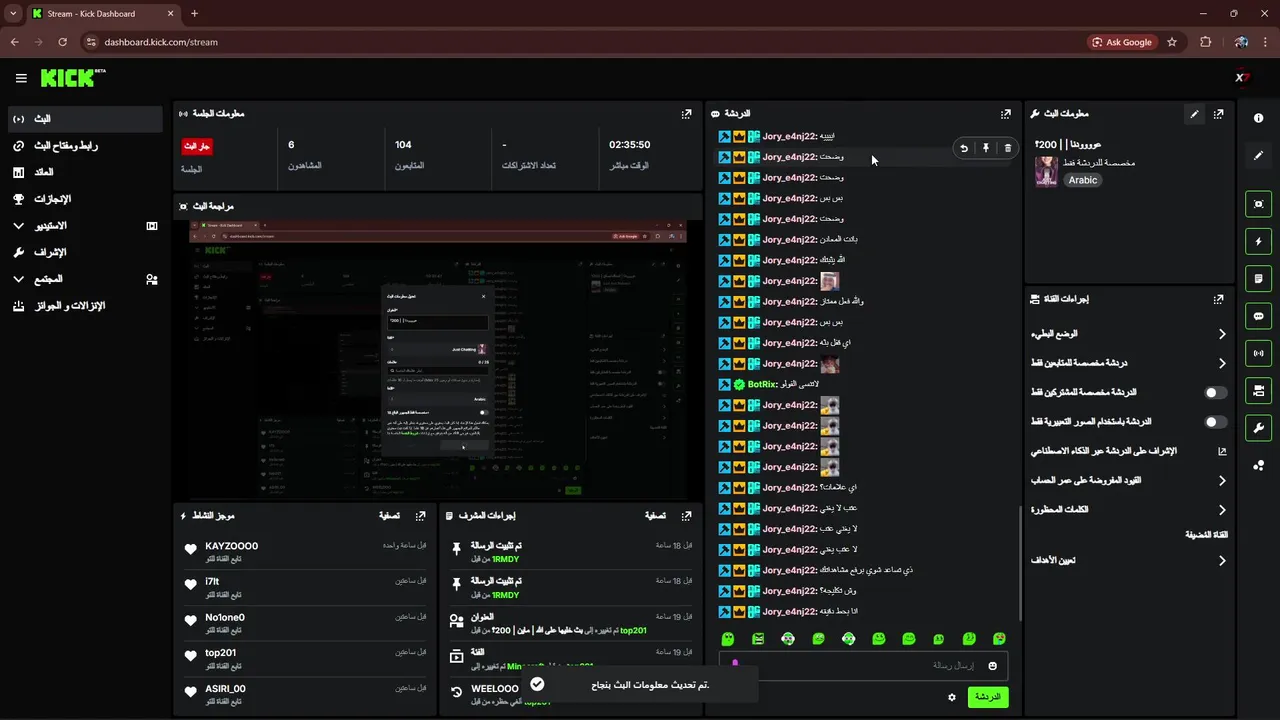Image resolution: width=1280 pixels, height=720 pixels.
Task: Toggle the document mod-actions widget icon
Action: click(1258, 279)
